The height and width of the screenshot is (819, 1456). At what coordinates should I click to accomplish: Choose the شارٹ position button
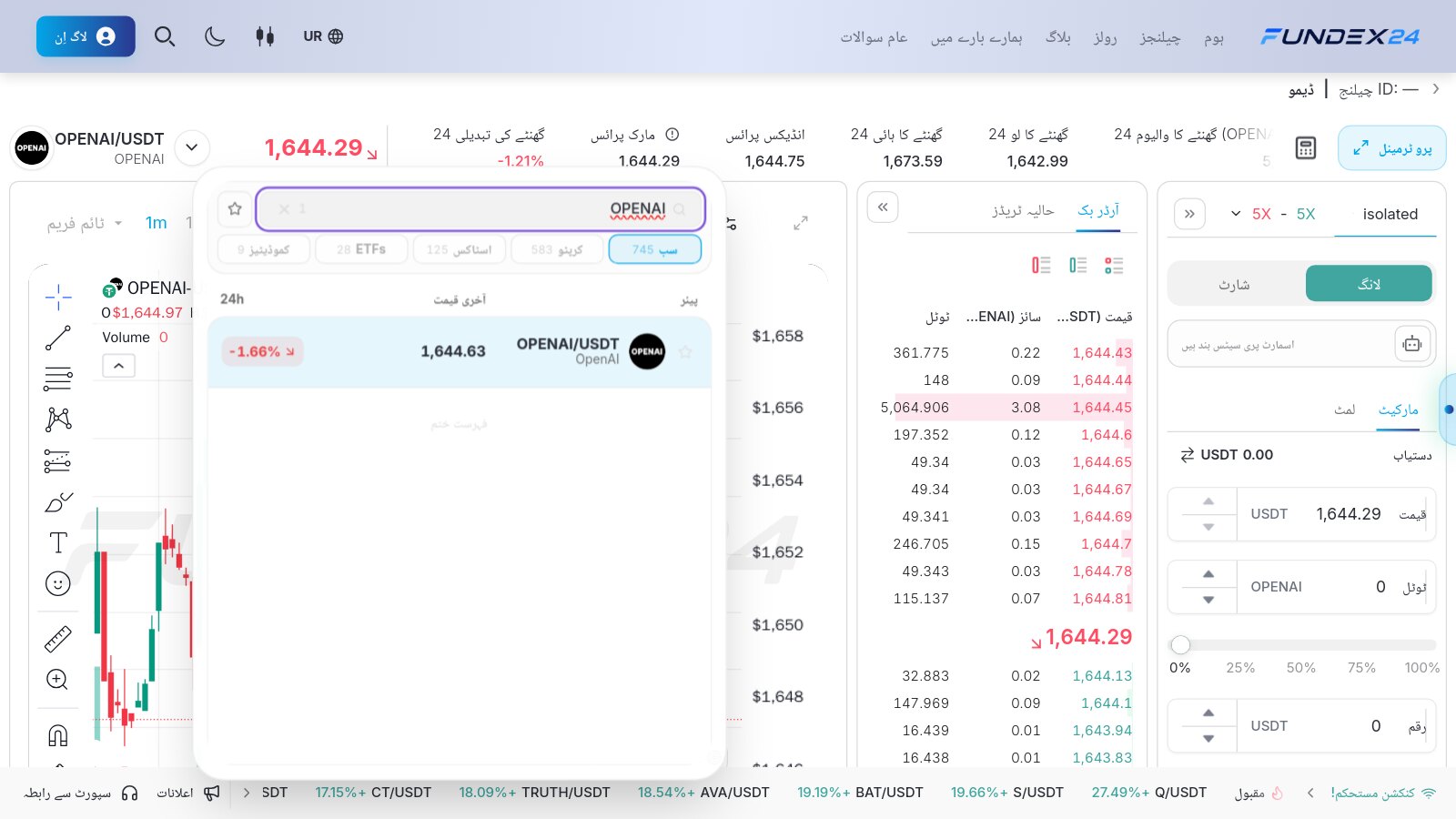(1235, 284)
